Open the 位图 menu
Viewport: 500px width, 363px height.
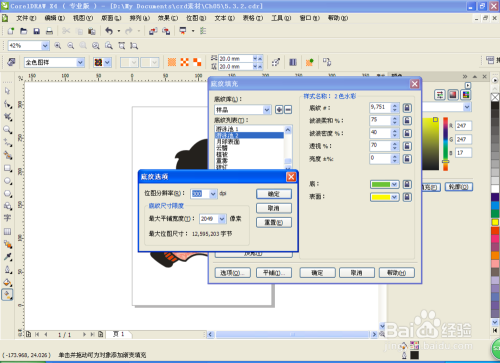196,18
